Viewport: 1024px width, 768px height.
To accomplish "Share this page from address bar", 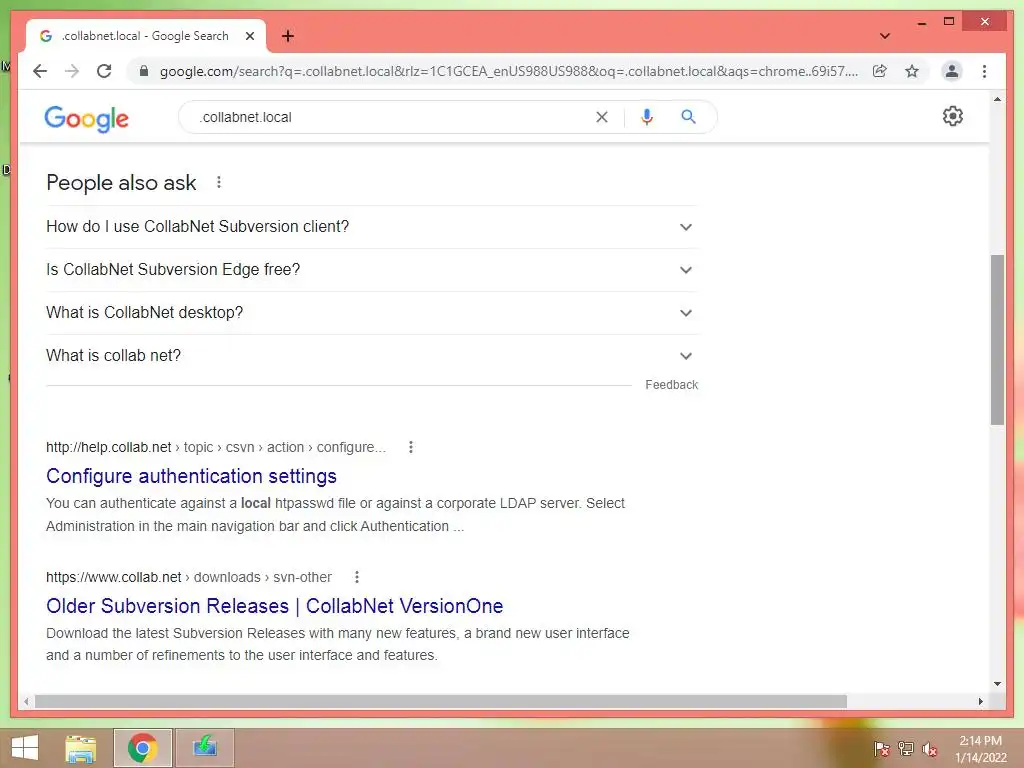I will [x=880, y=71].
